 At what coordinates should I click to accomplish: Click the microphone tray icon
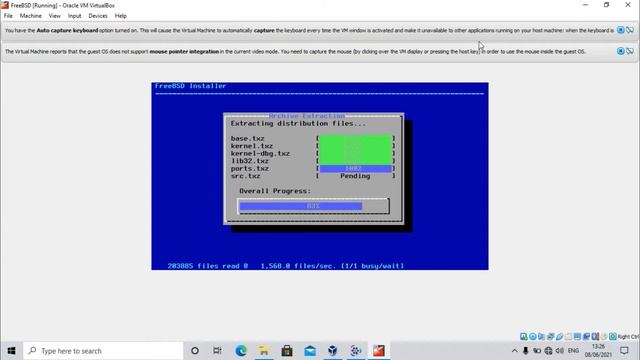click(526, 351)
